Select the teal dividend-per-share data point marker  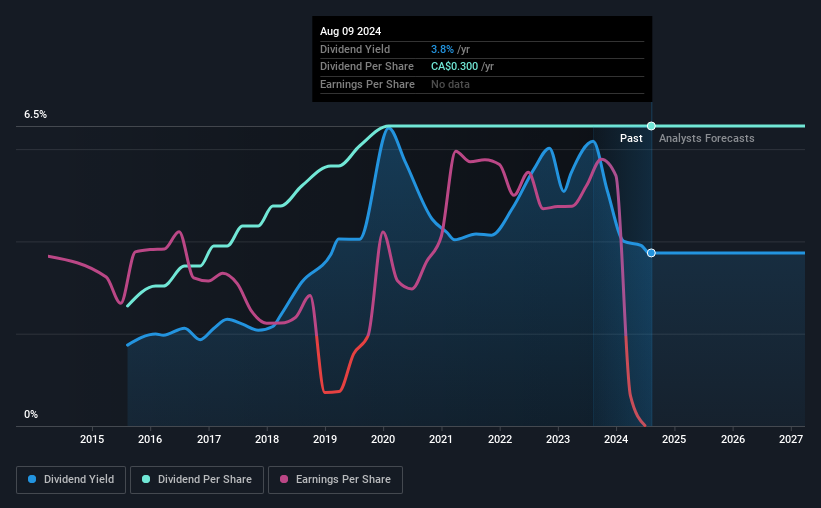651,126
